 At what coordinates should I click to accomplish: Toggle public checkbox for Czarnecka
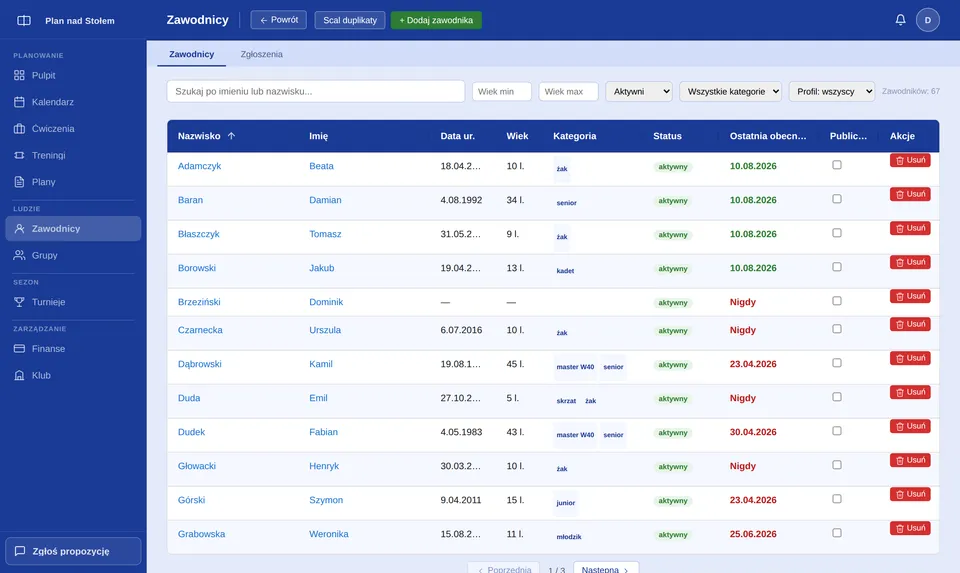click(837, 329)
